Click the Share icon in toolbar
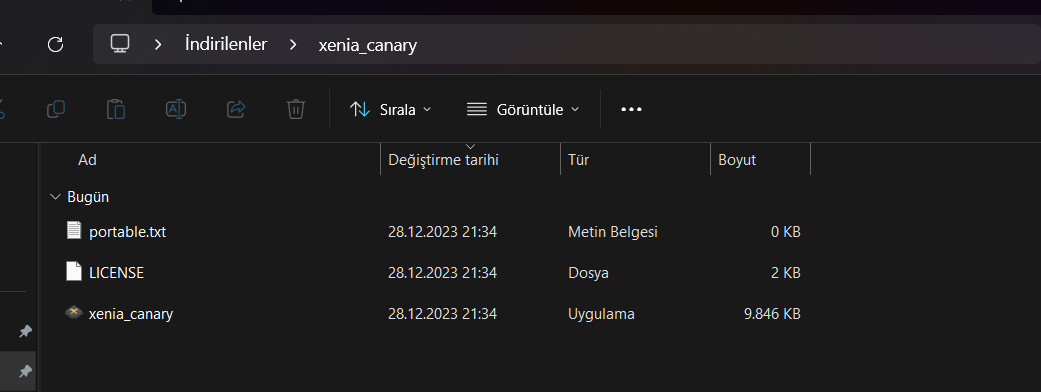Viewport: 1041px width, 392px height. tap(236, 109)
